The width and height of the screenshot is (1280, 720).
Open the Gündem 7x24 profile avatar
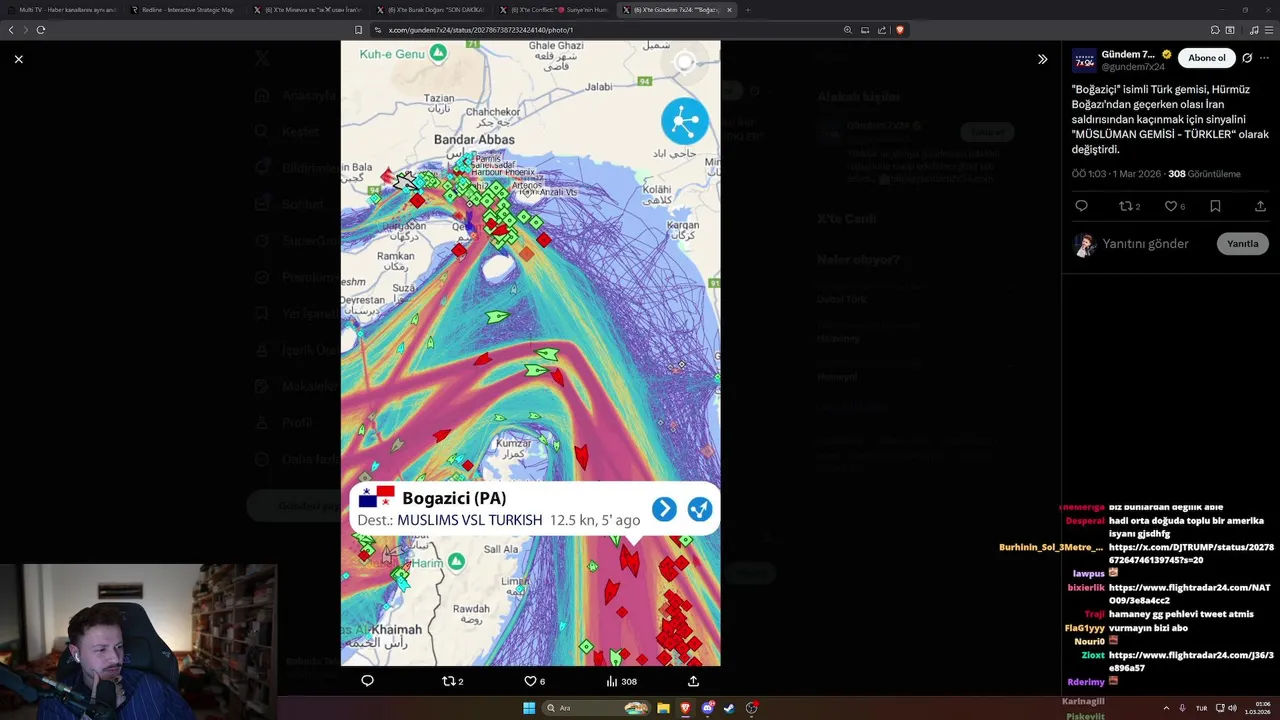point(1084,61)
